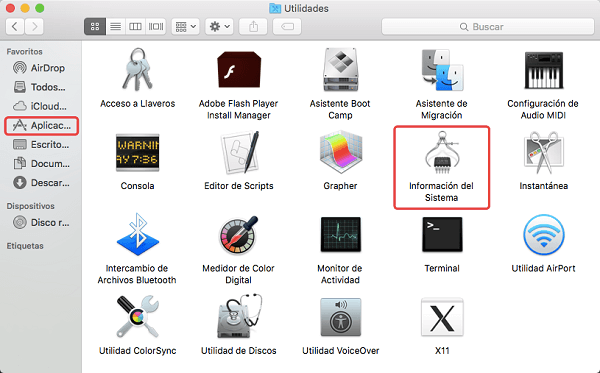The height and width of the screenshot is (373, 600).
Task: Click the Share toolbar button
Action: [x=253, y=26]
